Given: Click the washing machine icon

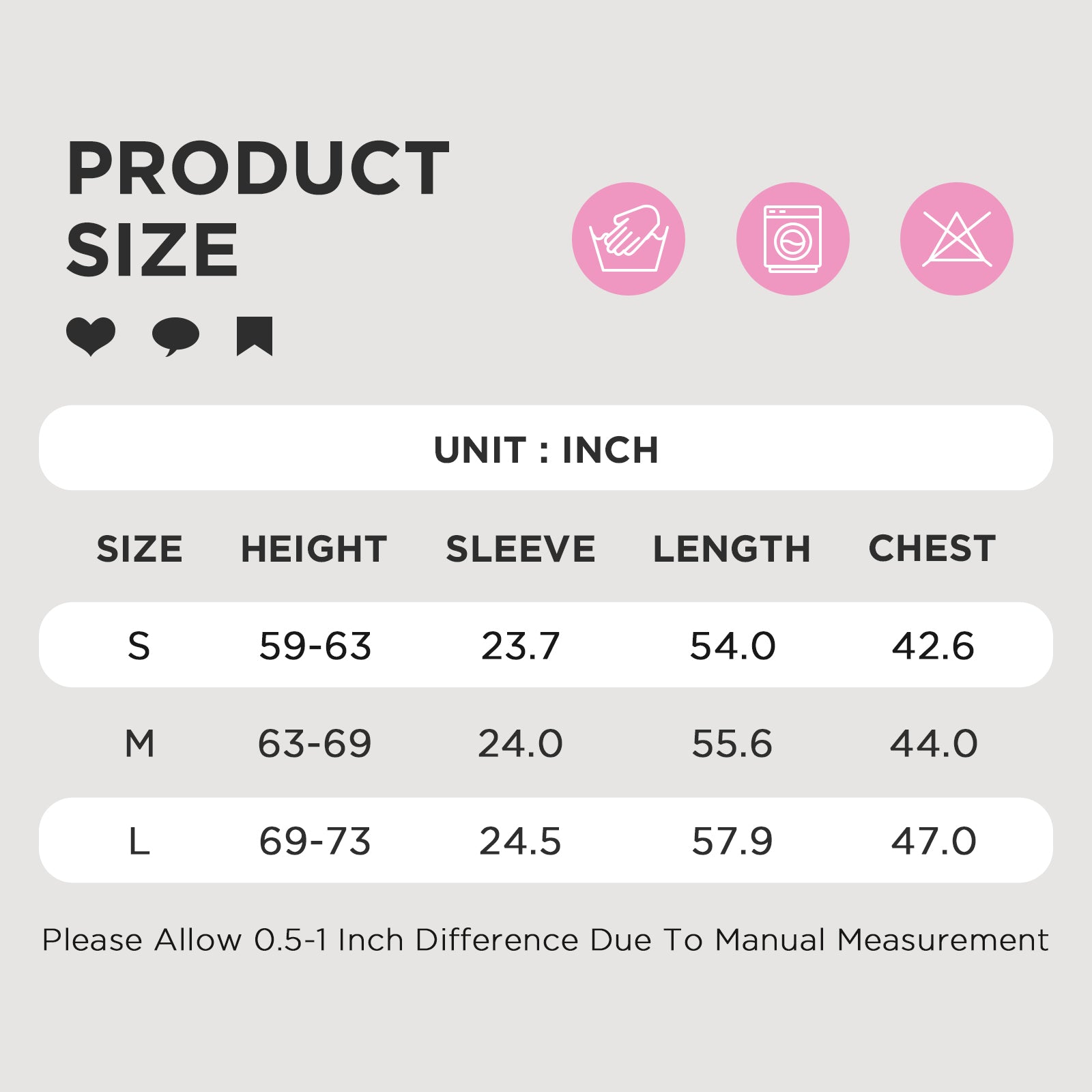Looking at the screenshot, I should [x=792, y=239].
